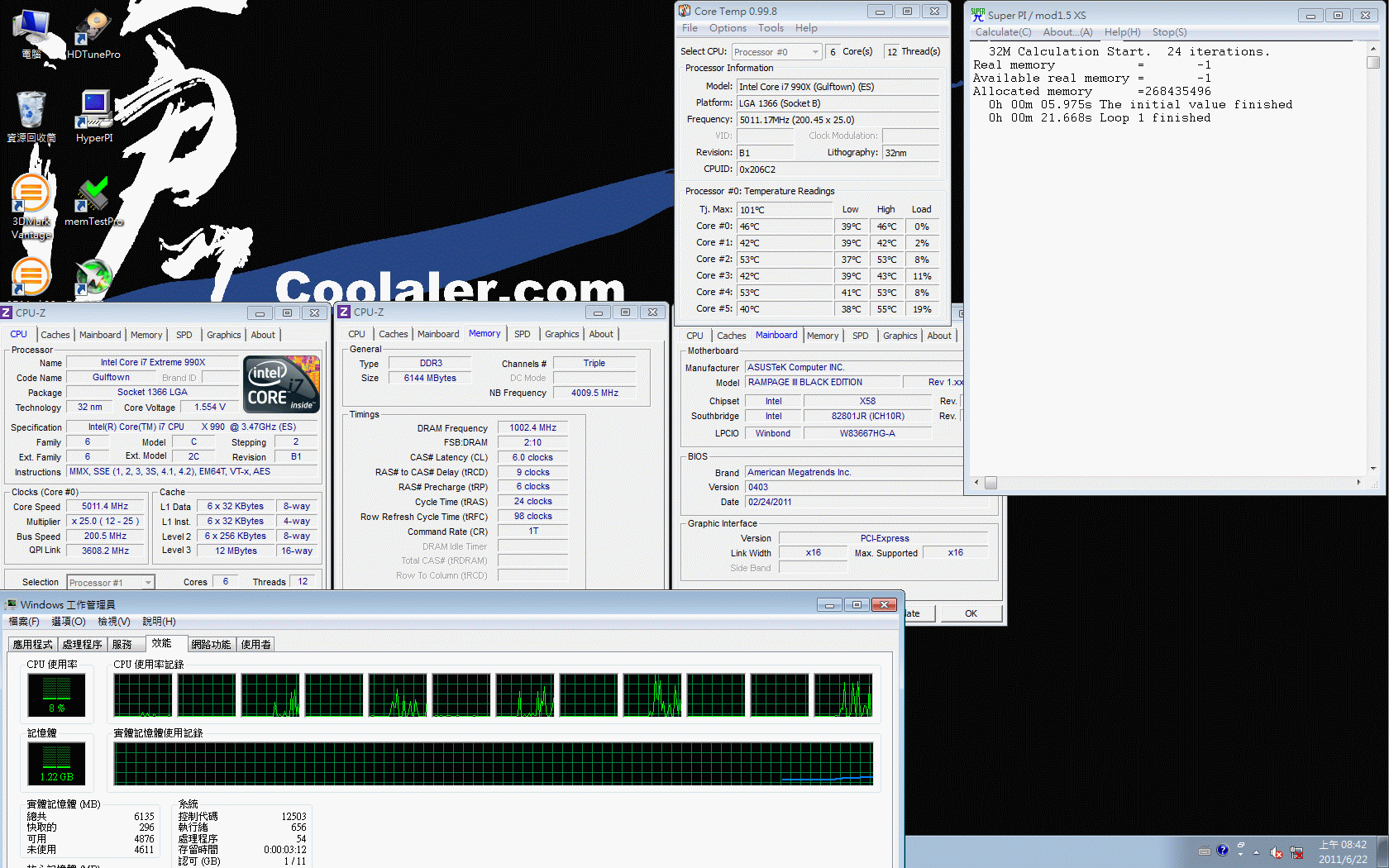Click the keyboard input method tray icon
Viewport: 1389px width, 868px height.
pos(1205,851)
